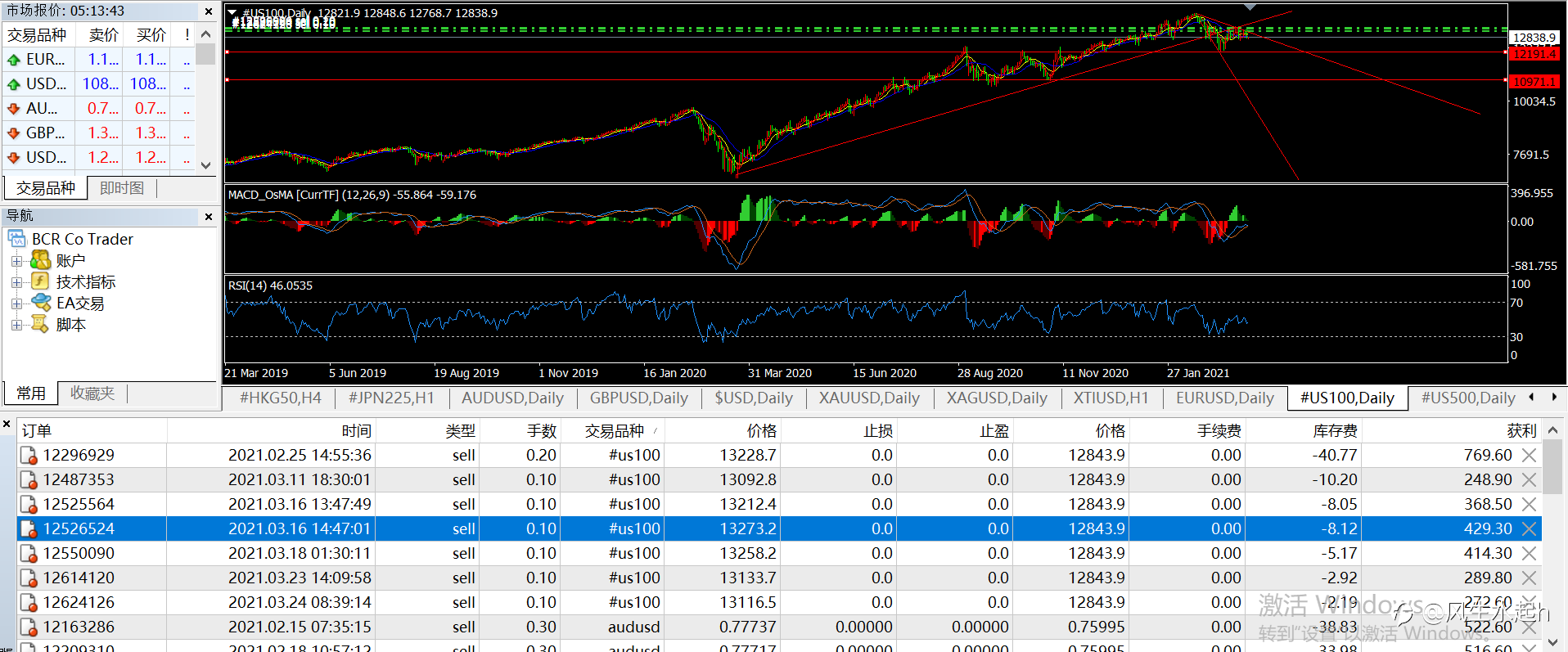Open the GBPUSD,Daily chart tab

(639, 398)
